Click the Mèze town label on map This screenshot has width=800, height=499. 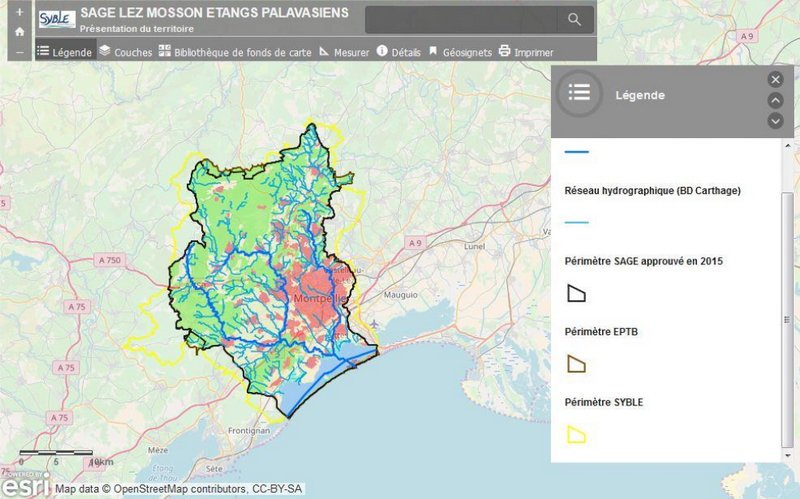point(158,450)
